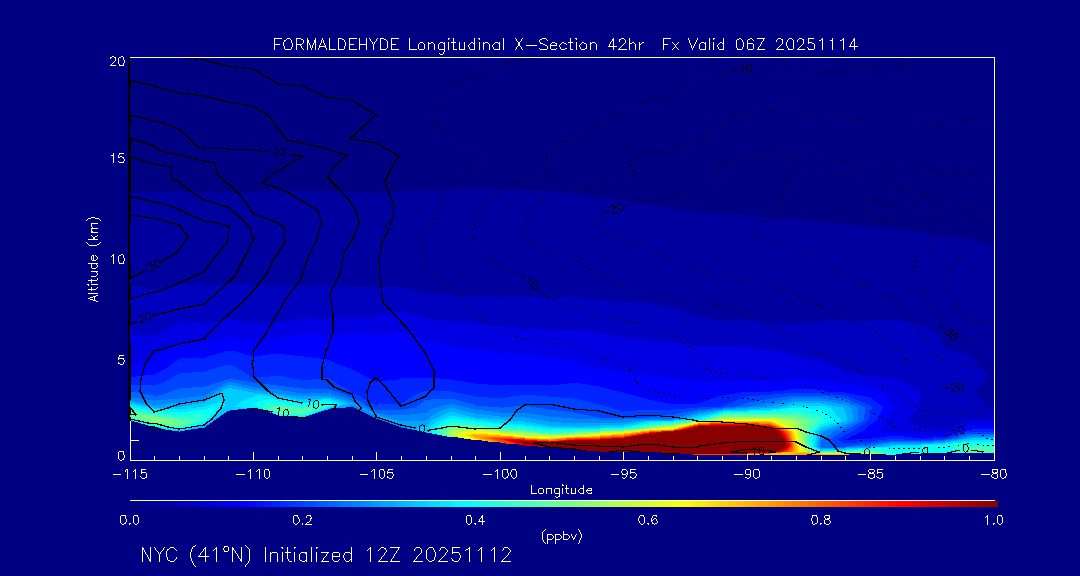
Task: Click the 'Longitude' axis label
Action: pos(561,490)
